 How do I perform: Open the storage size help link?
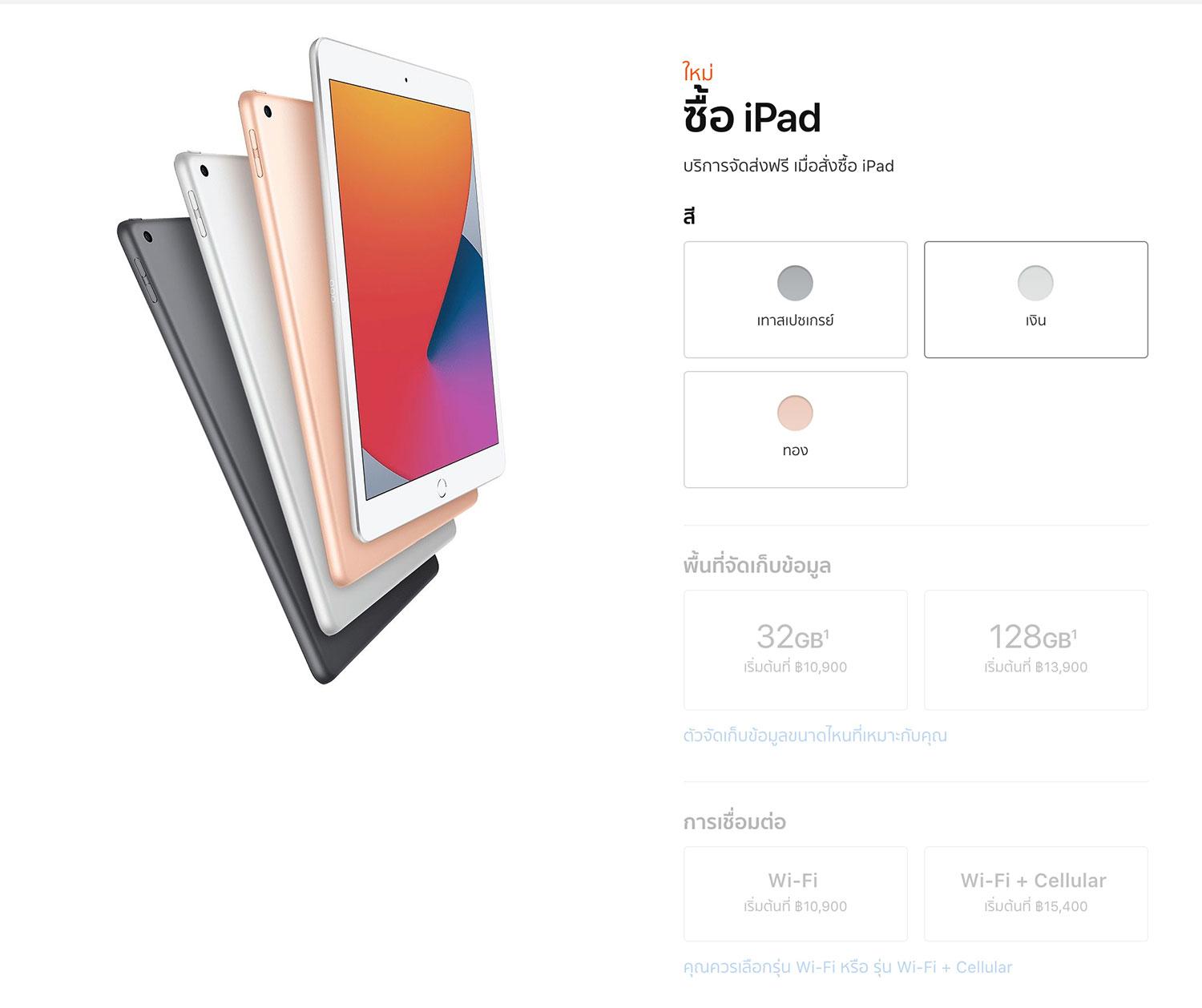815,736
